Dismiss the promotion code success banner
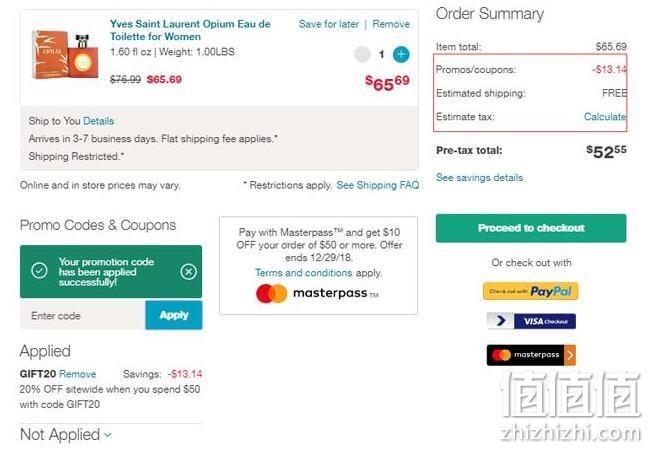This screenshot has height=450, width=650. [189, 271]
